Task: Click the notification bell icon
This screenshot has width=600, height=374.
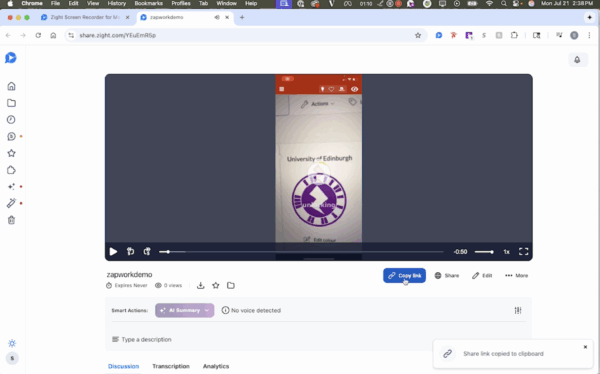Action: tap(577, 60)
